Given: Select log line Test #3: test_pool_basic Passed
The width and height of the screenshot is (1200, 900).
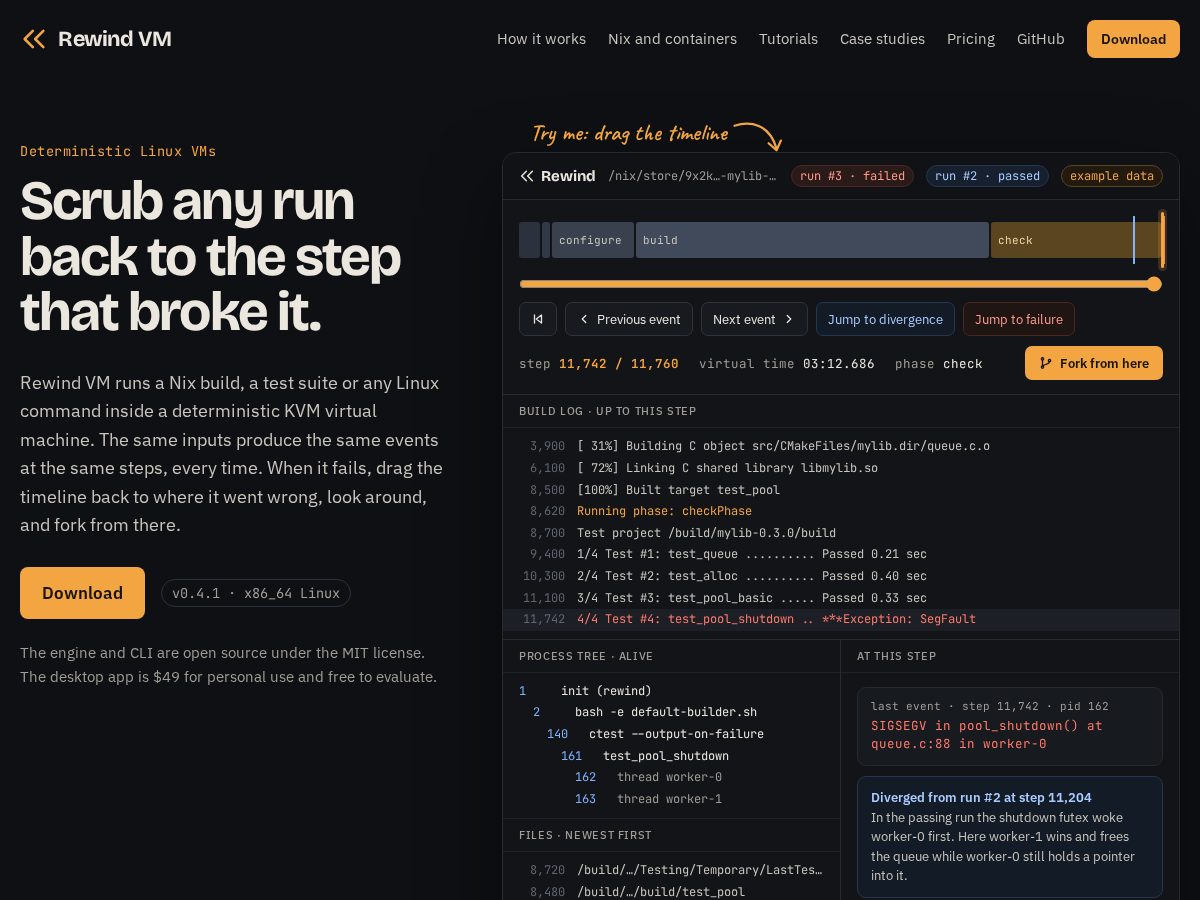Looking at the screenshot, I should click(841, 598).
